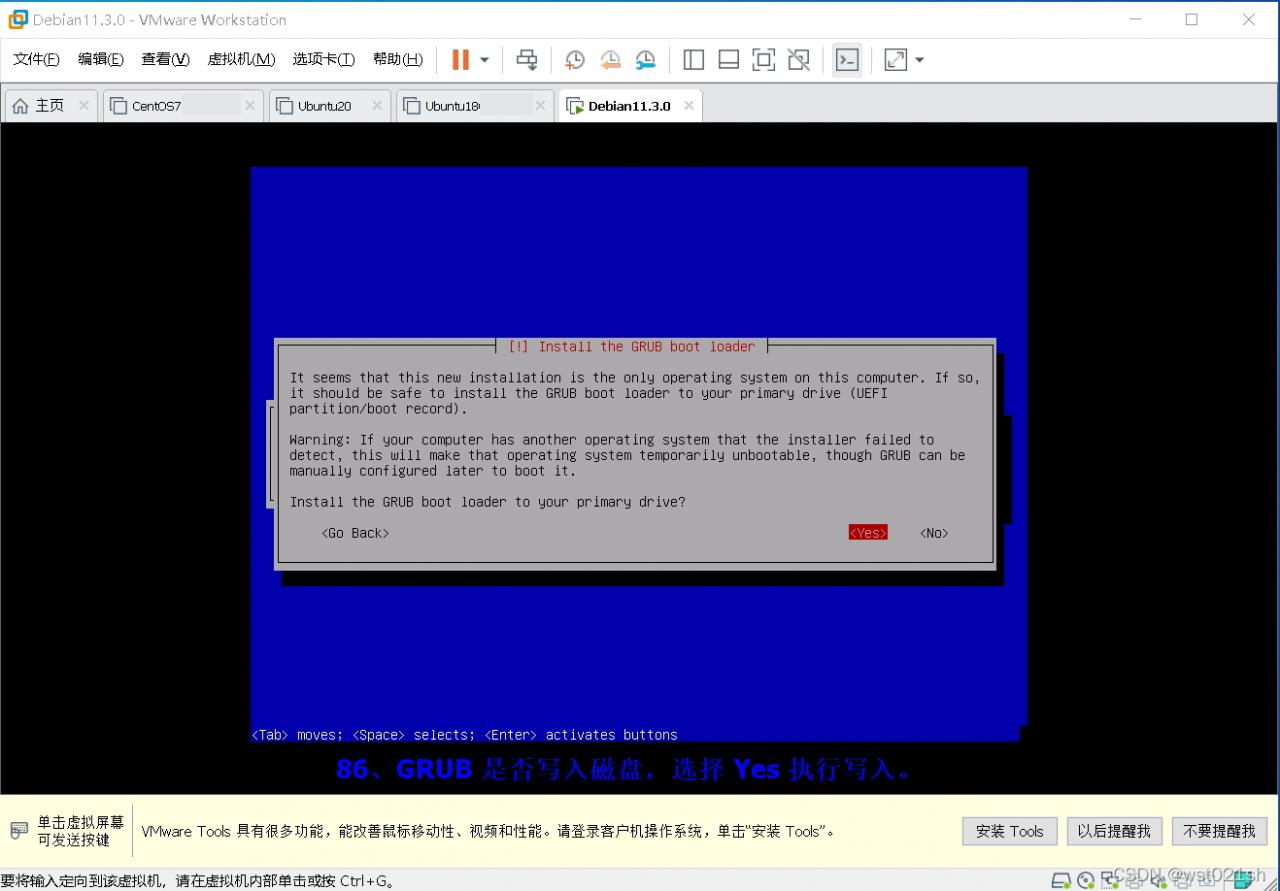Open the 帮助(H) menu
Image resolution: width=1280 pixels, height=891 pixels.
click(x=397, y=59)
